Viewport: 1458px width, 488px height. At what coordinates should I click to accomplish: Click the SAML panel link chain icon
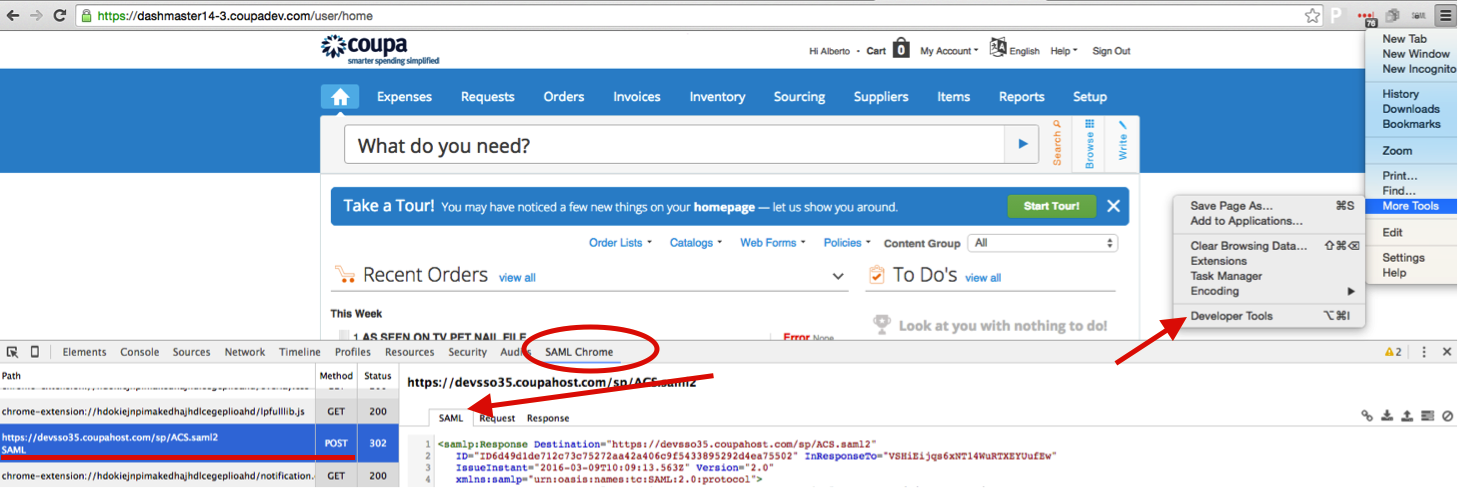tap(1367, 416)
